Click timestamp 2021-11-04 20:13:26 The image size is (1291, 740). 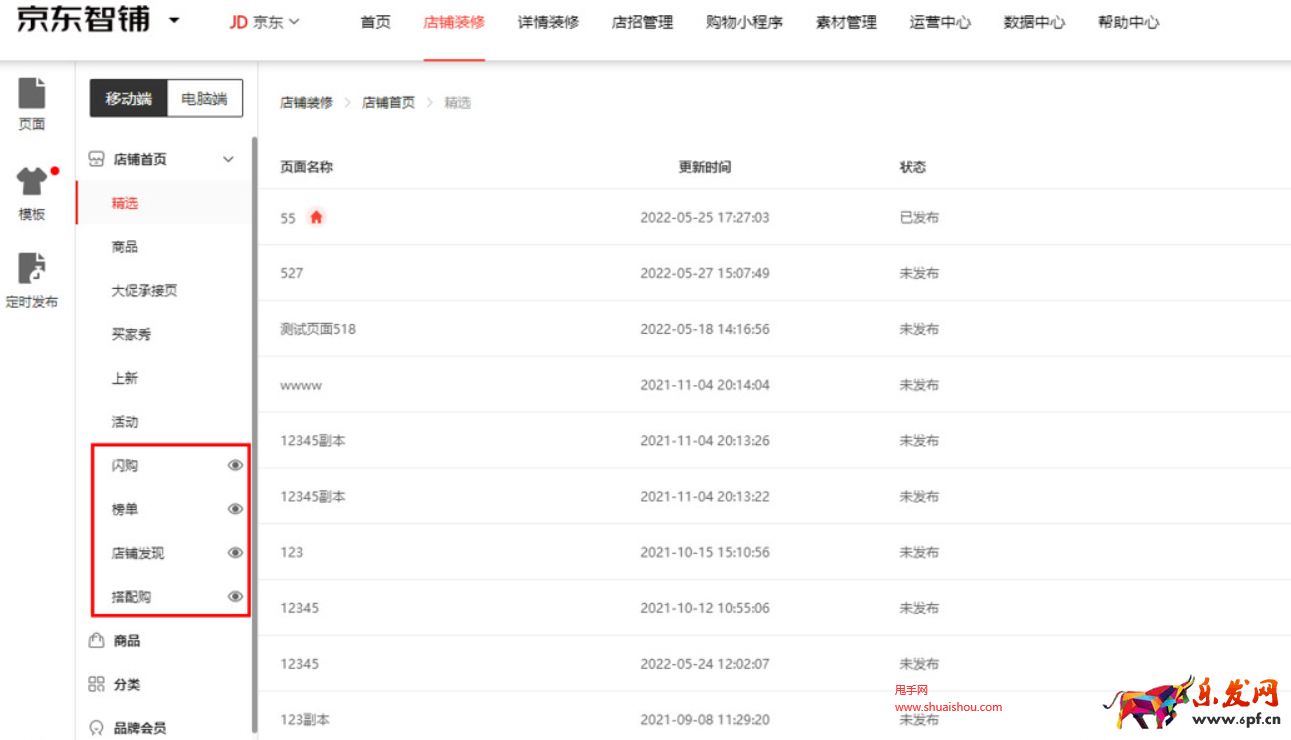pos(705,441)
